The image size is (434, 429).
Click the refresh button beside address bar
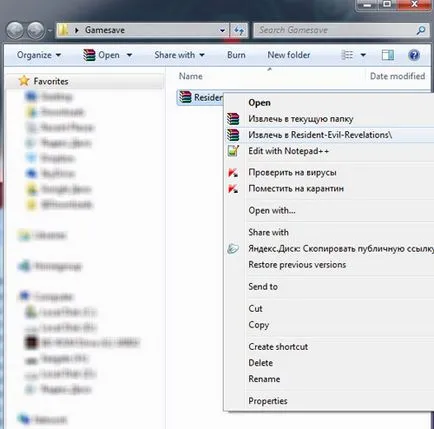pyautogui.click(x=239, y=31)
